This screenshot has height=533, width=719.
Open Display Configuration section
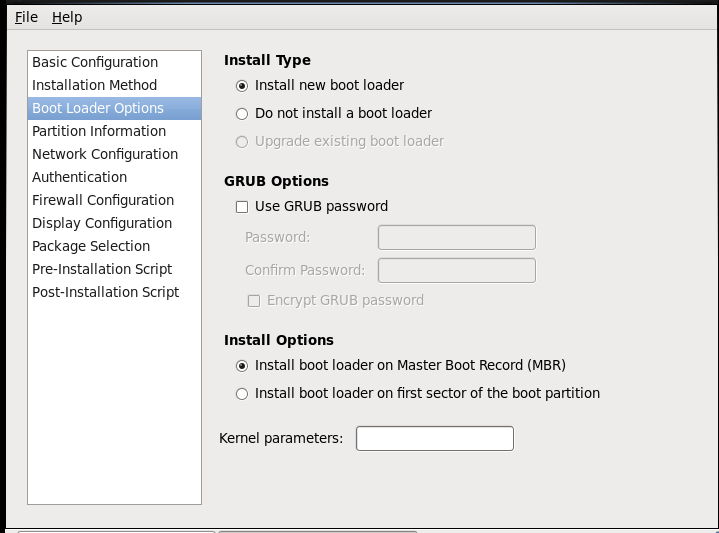[114, 223]
